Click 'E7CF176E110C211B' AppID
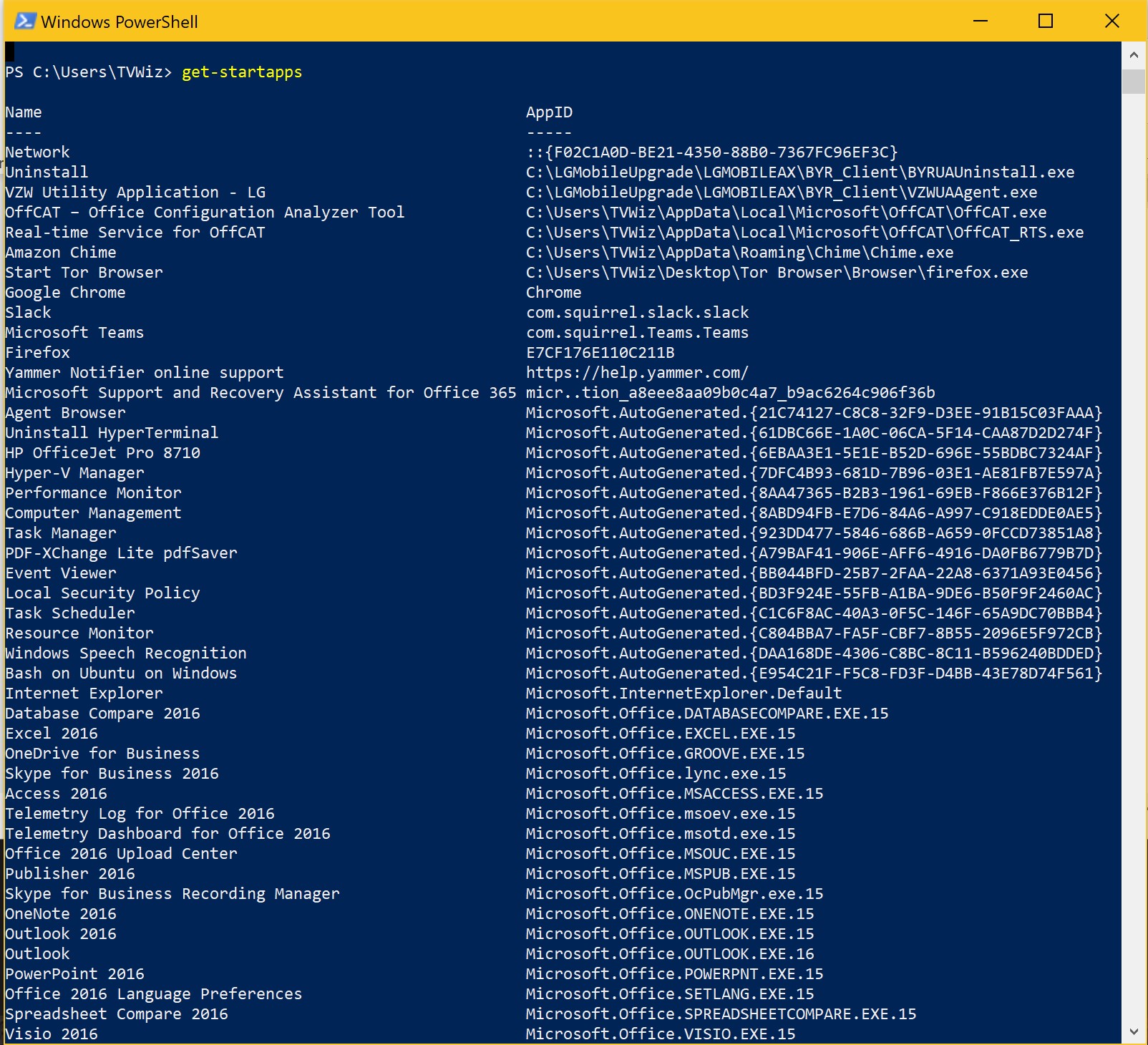The width and height of the screenshot is (1148, 1045). tap(600, 353)
